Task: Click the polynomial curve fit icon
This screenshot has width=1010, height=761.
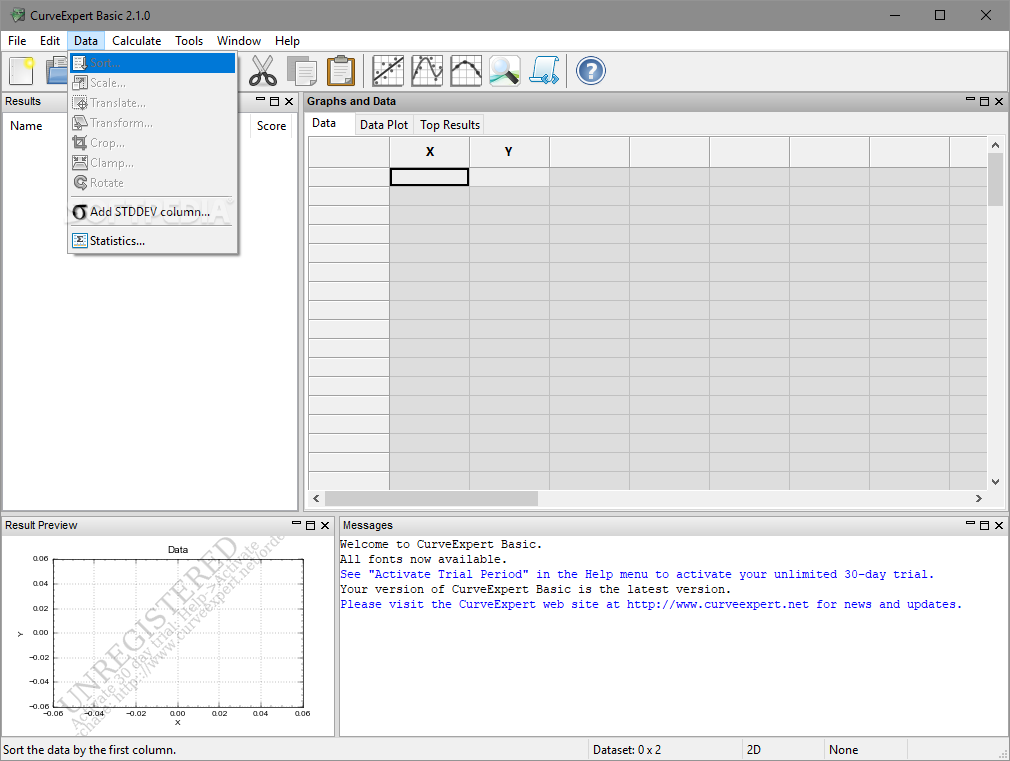Action: pyautogui.click(x=466, y=71)
